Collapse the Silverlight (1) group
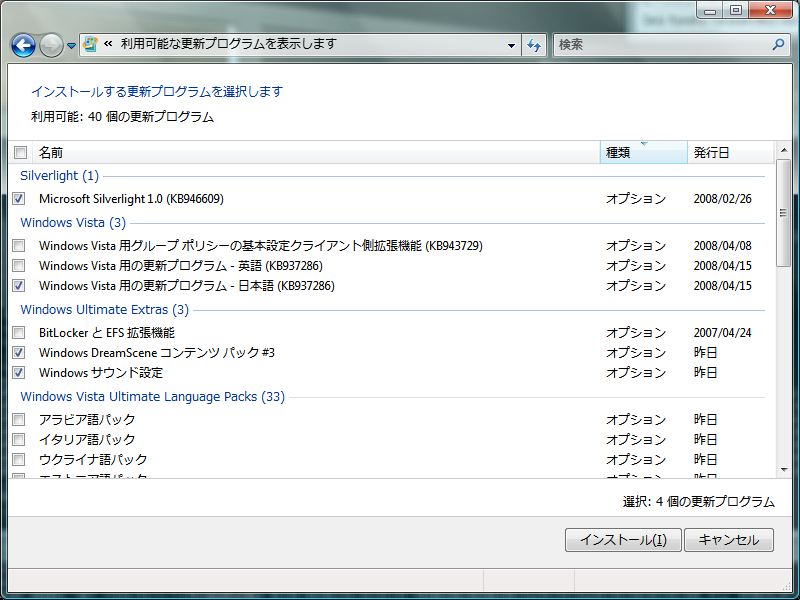 click(59, 176)
